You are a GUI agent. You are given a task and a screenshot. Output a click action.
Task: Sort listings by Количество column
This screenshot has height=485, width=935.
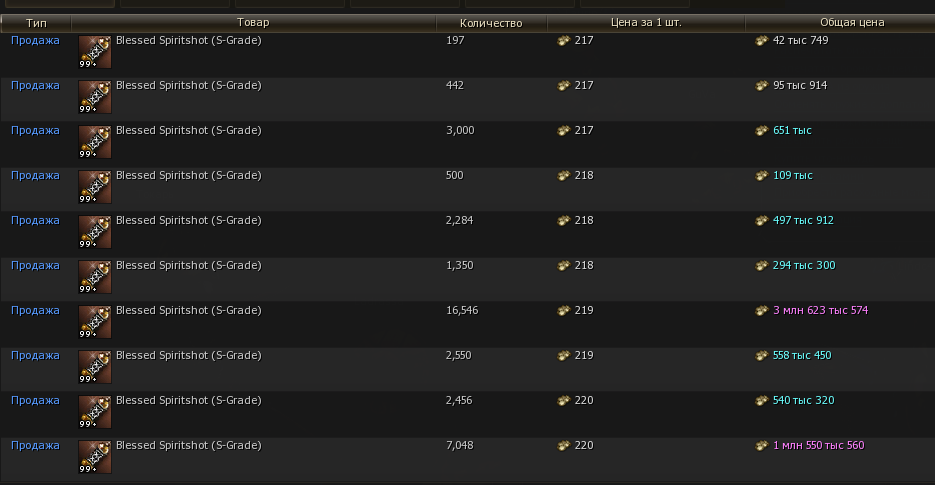click(x=491, y=22)
